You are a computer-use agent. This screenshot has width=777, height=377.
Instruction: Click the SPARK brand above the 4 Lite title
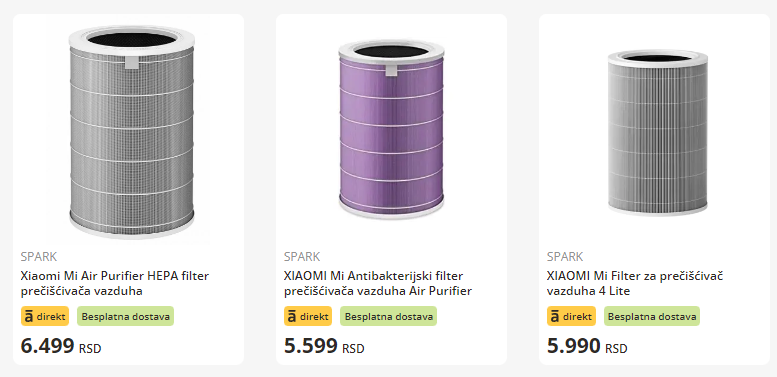click(565, 257)
